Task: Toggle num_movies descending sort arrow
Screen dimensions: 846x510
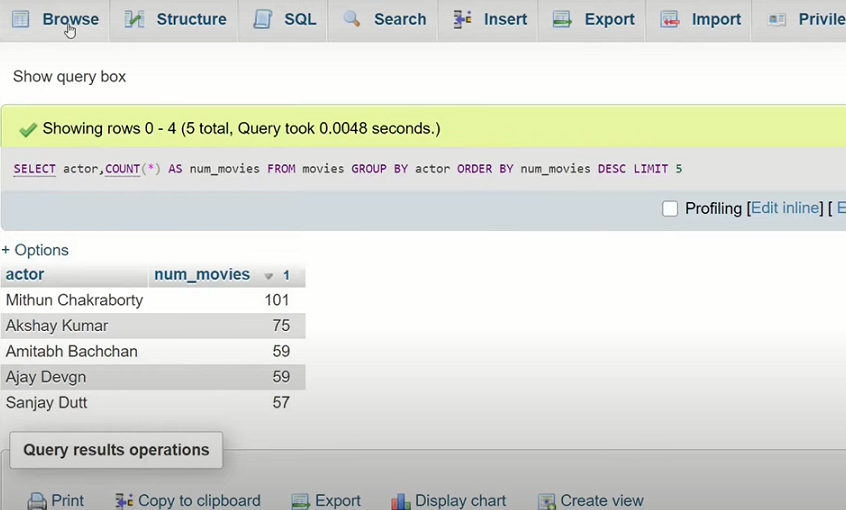Action: tap(268, 276)
